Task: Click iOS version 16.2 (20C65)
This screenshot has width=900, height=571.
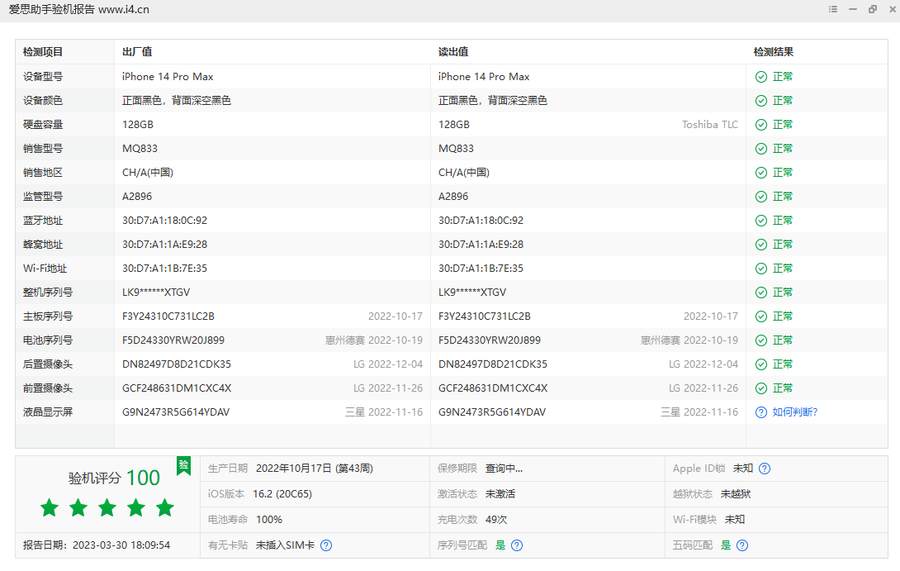Action: [282, 494]
